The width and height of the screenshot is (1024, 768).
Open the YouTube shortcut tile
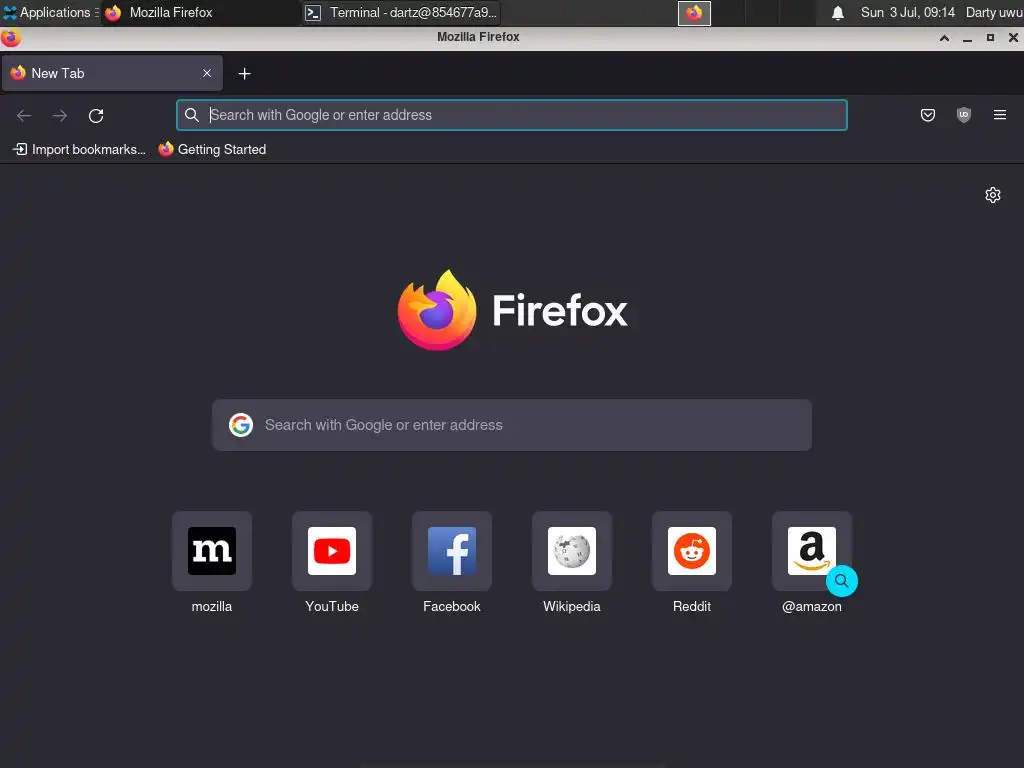(x=332, y=551)
